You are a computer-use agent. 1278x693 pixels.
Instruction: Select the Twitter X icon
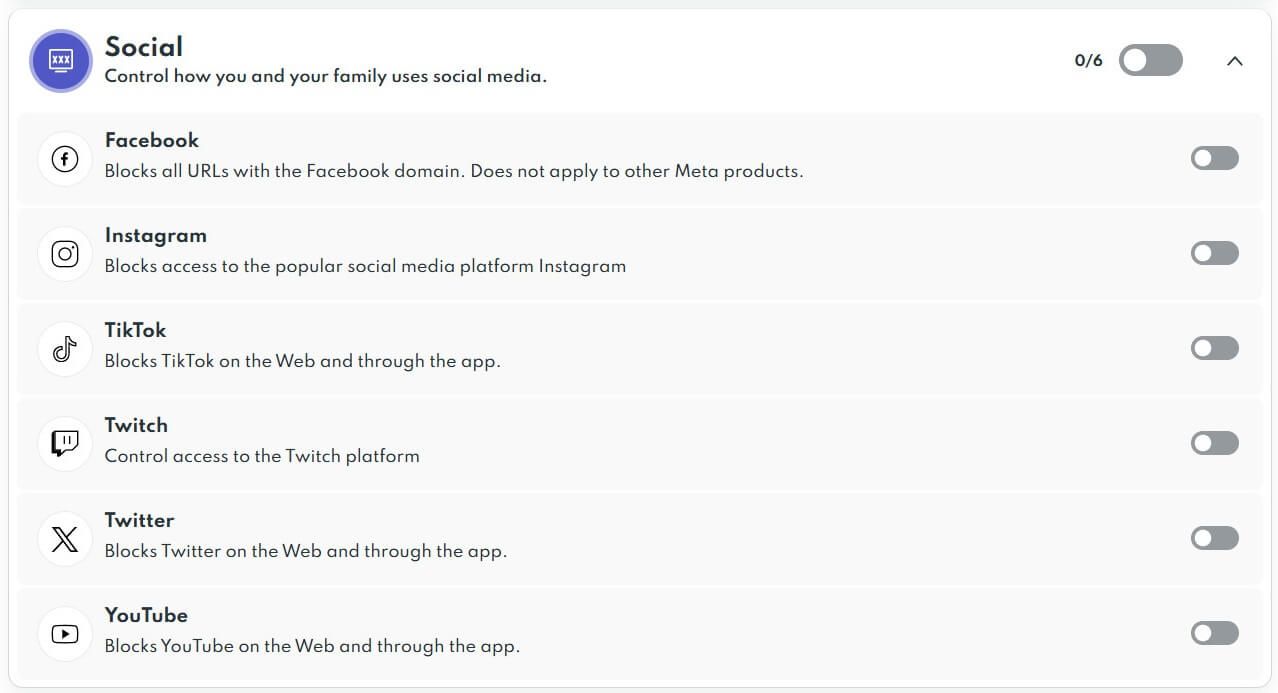(x=64, y=538)
